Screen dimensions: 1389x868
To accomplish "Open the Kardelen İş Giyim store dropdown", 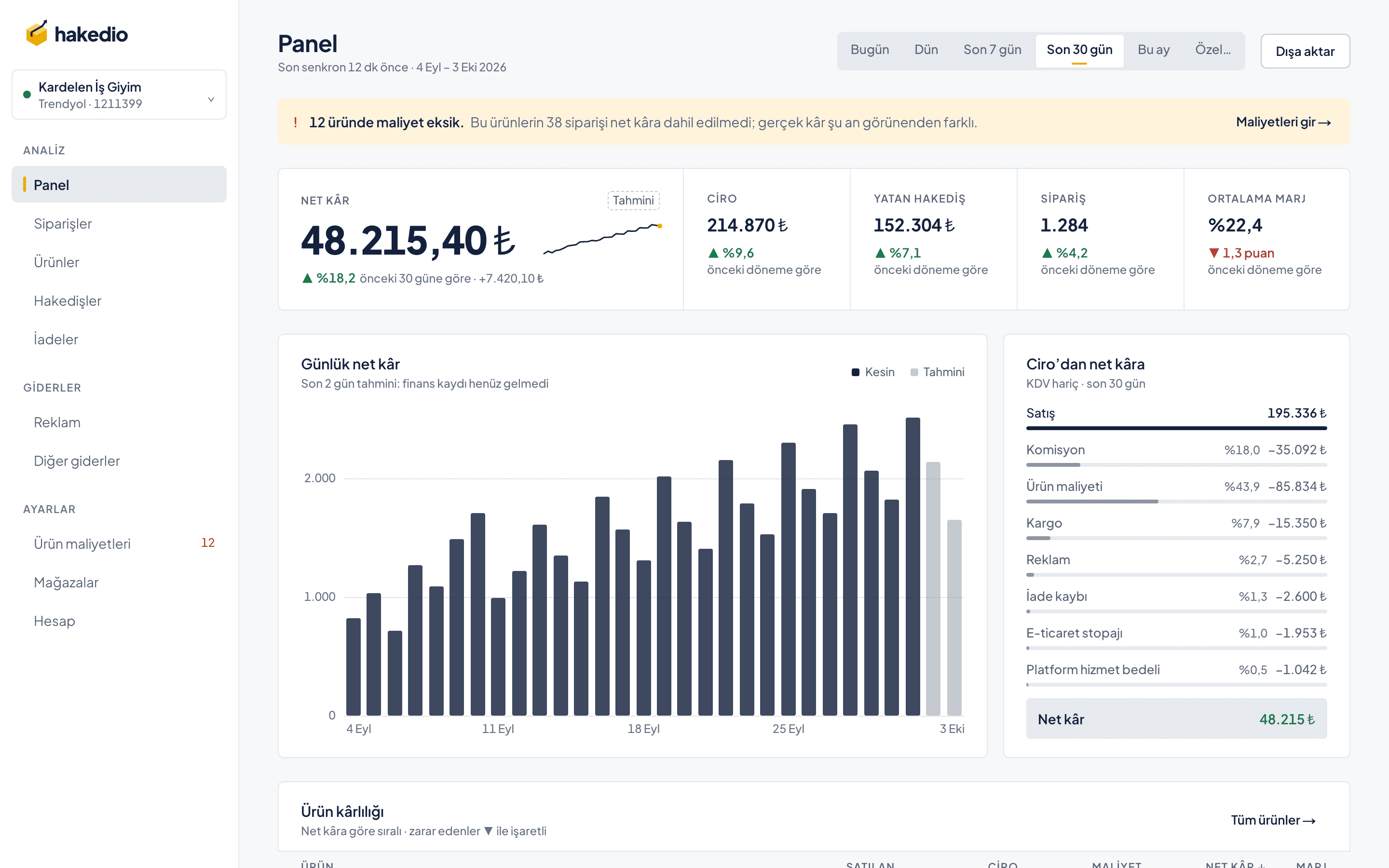I will [119, 95].
